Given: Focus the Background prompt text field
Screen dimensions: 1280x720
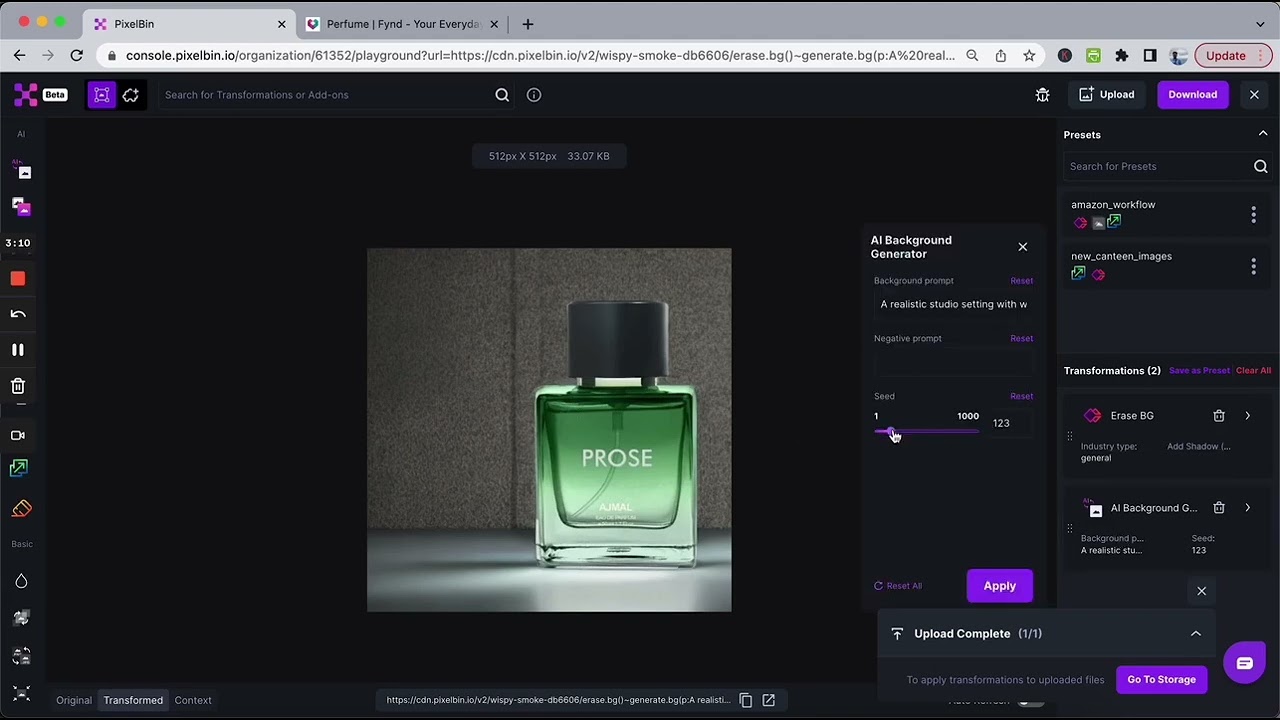Looking at the screenshot, I should point(953,304).
